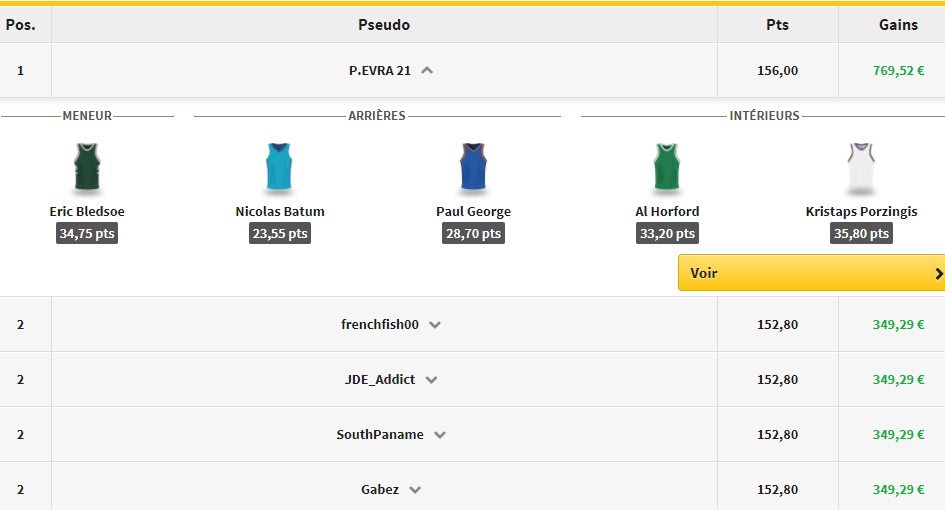Image resolution: width=945 pixels, height=510 pixels.
Task: Click Al Horford's green jersey icon
Action: tap(667, 167)
